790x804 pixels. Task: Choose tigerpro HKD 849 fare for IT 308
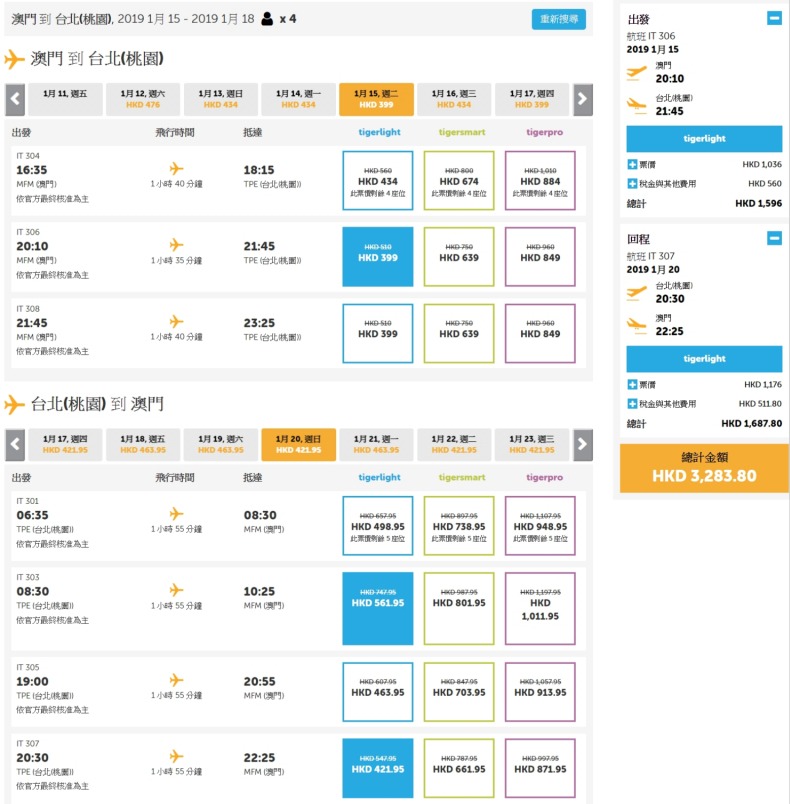[x=540, y=333]
